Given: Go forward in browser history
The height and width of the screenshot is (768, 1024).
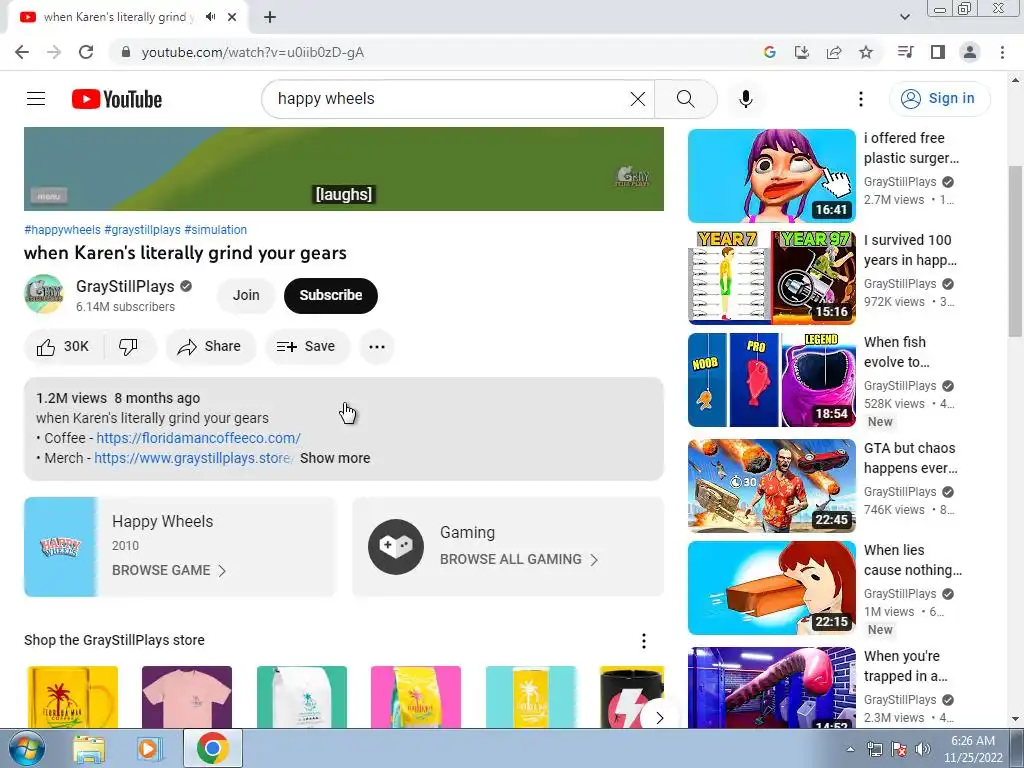Looking at the screenshot, I should (54, 52).
